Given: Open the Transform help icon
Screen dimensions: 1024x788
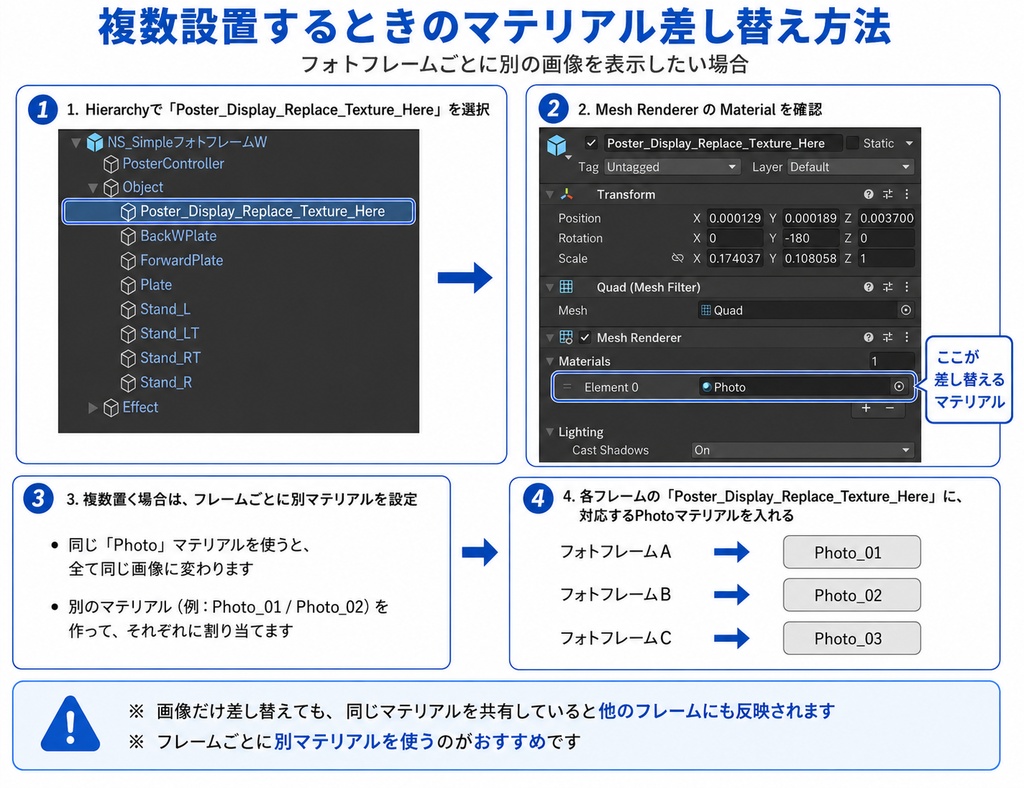Looking at the screenshot, I should tap(868, 195).
